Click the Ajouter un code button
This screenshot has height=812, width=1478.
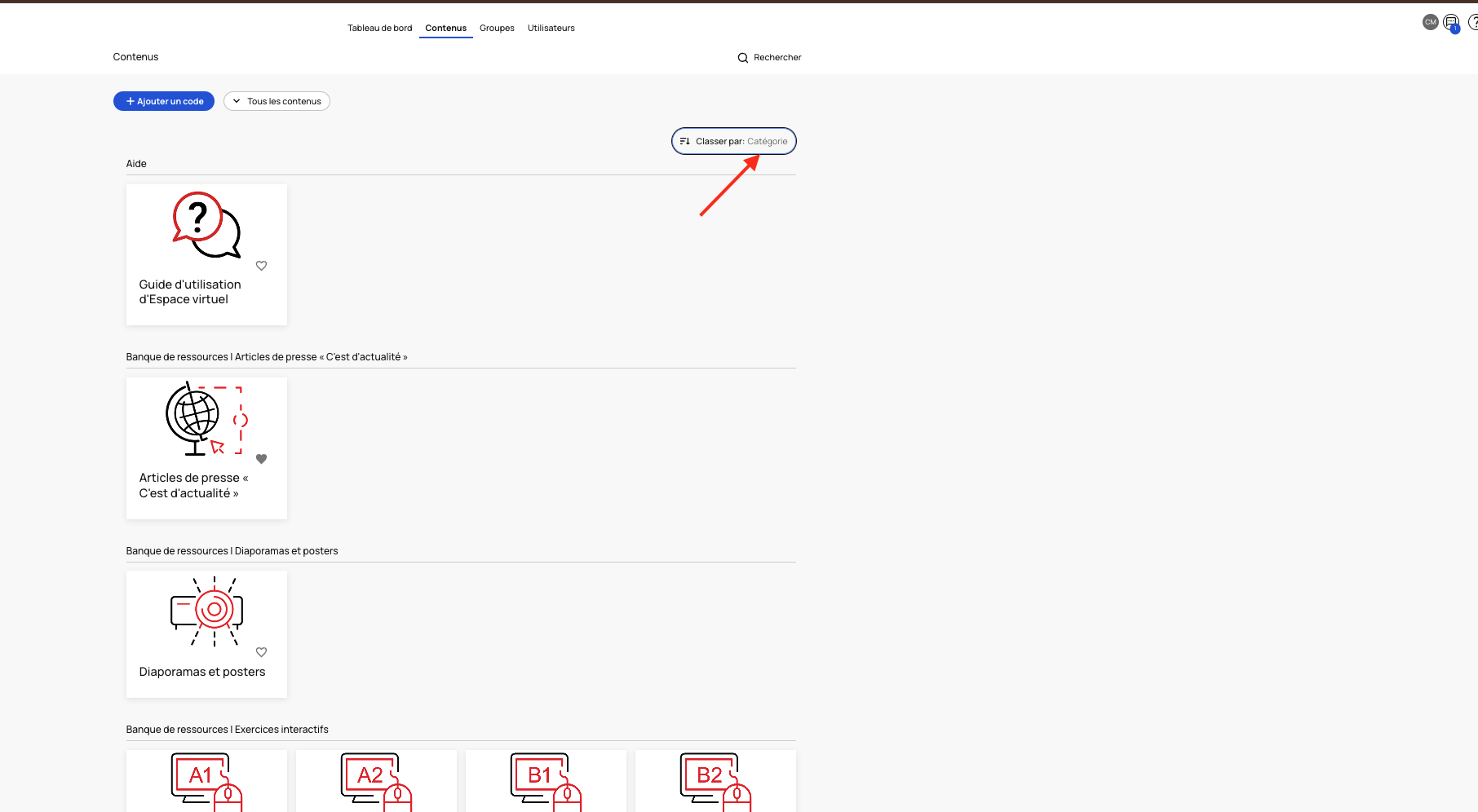(x=164, y=101)
